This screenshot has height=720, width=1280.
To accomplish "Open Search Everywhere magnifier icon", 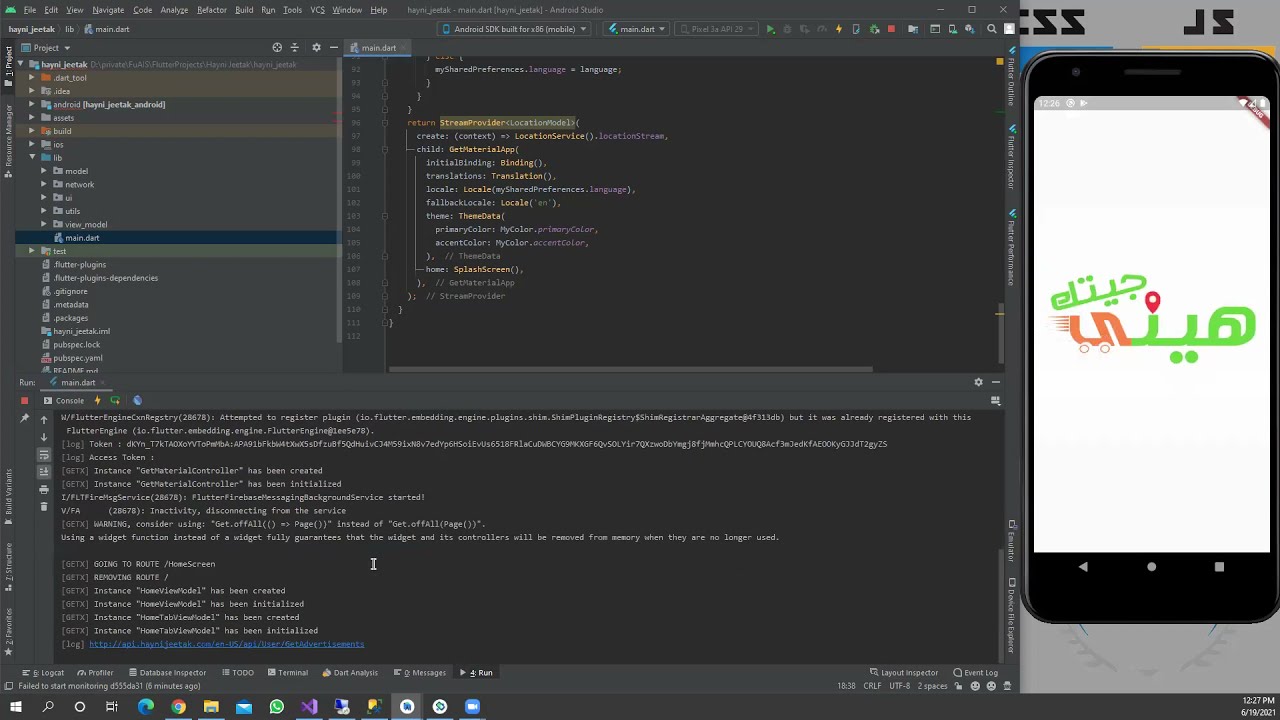I will click(991, 29).
